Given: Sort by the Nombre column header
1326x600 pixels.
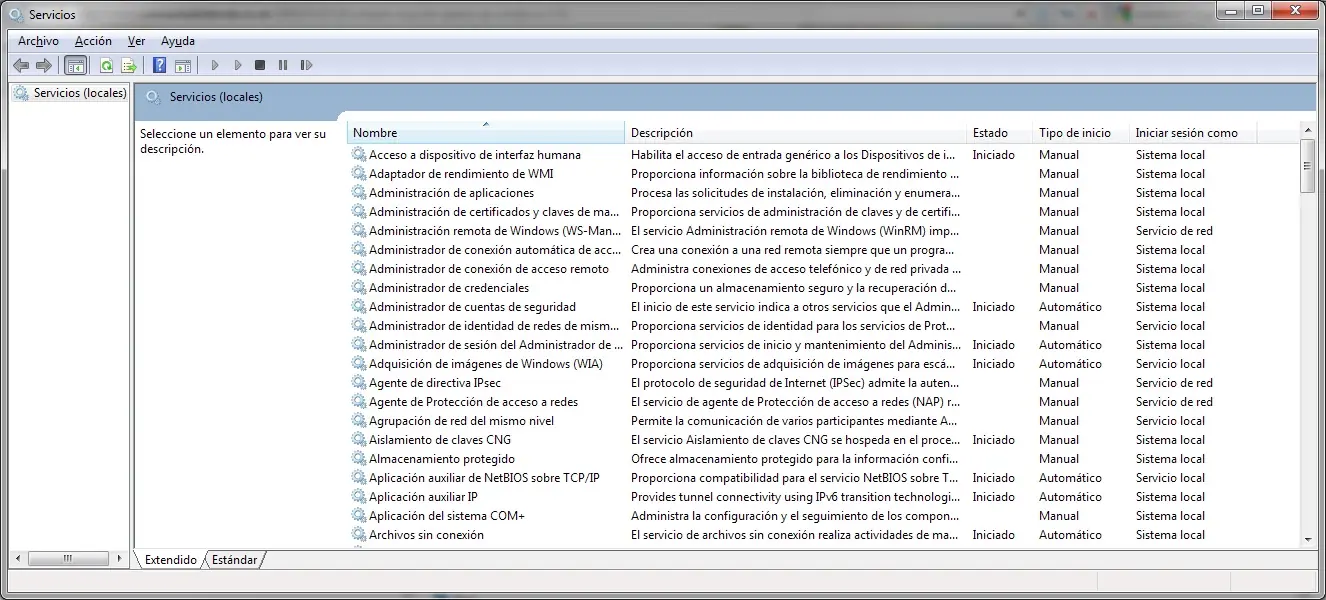Looking at the screenshot, I should pyautogui.click(x=485, y=133).
